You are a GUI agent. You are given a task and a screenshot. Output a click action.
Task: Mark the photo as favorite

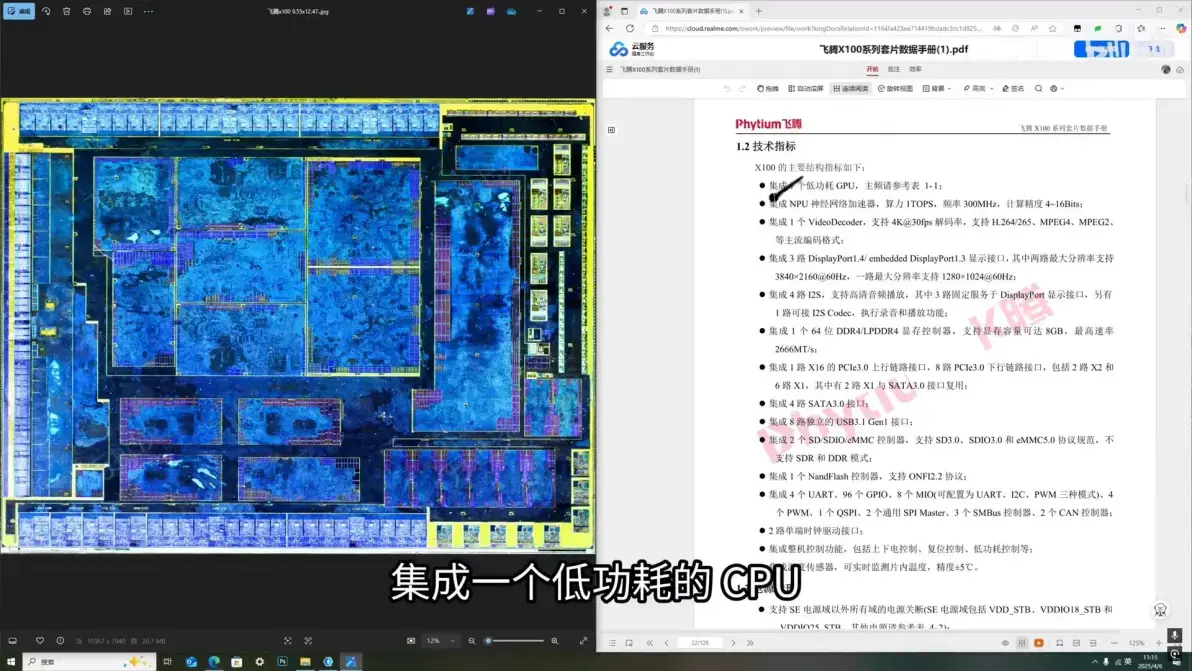click(x=40, y=641)
